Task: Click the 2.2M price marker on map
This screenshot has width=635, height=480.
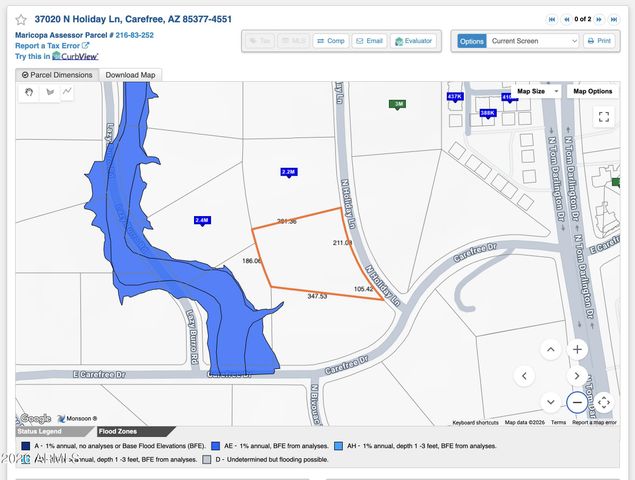Action: (x=288, y=172)
